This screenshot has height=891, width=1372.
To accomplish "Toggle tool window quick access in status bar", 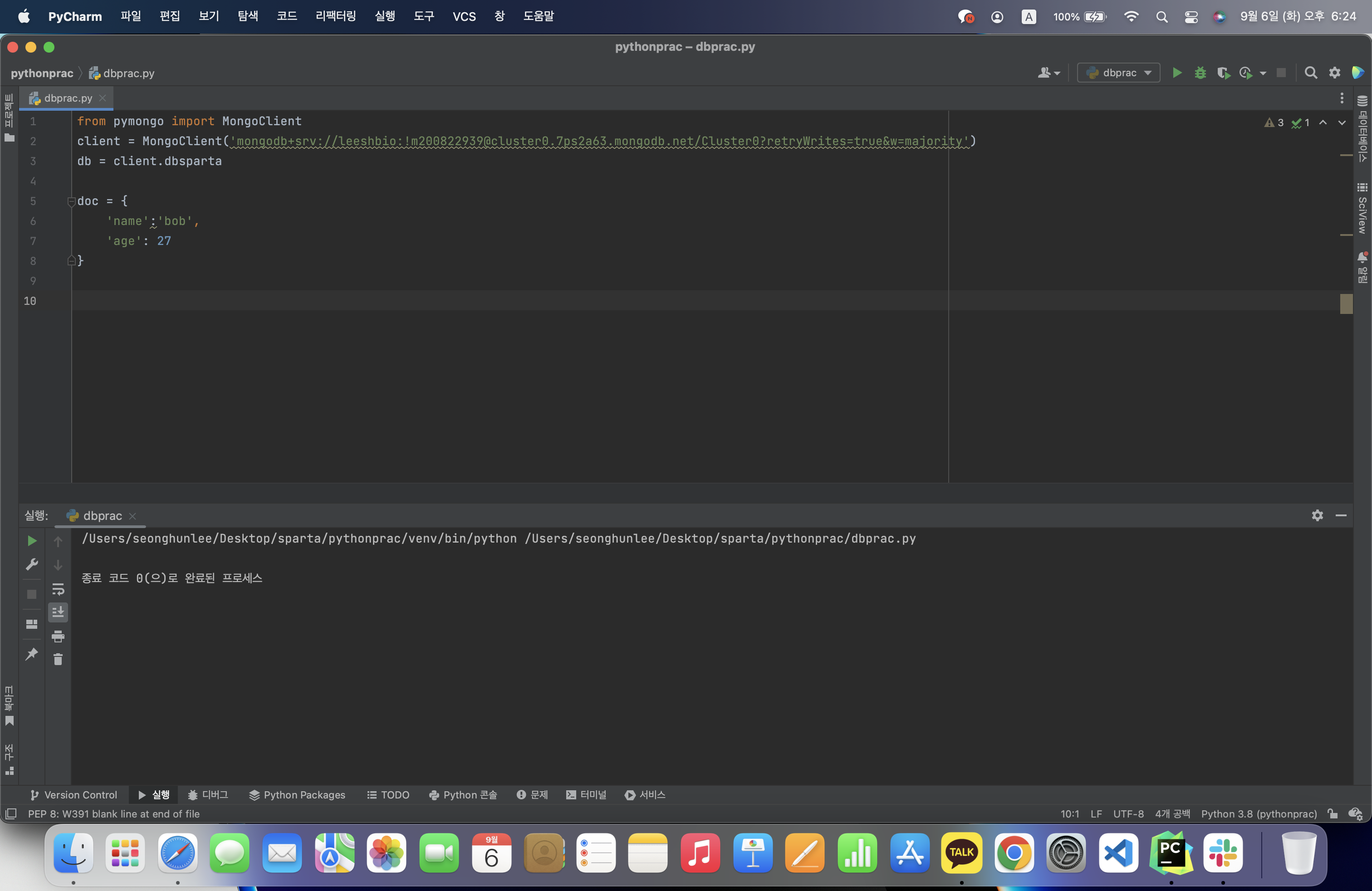I will click(11, 814).
